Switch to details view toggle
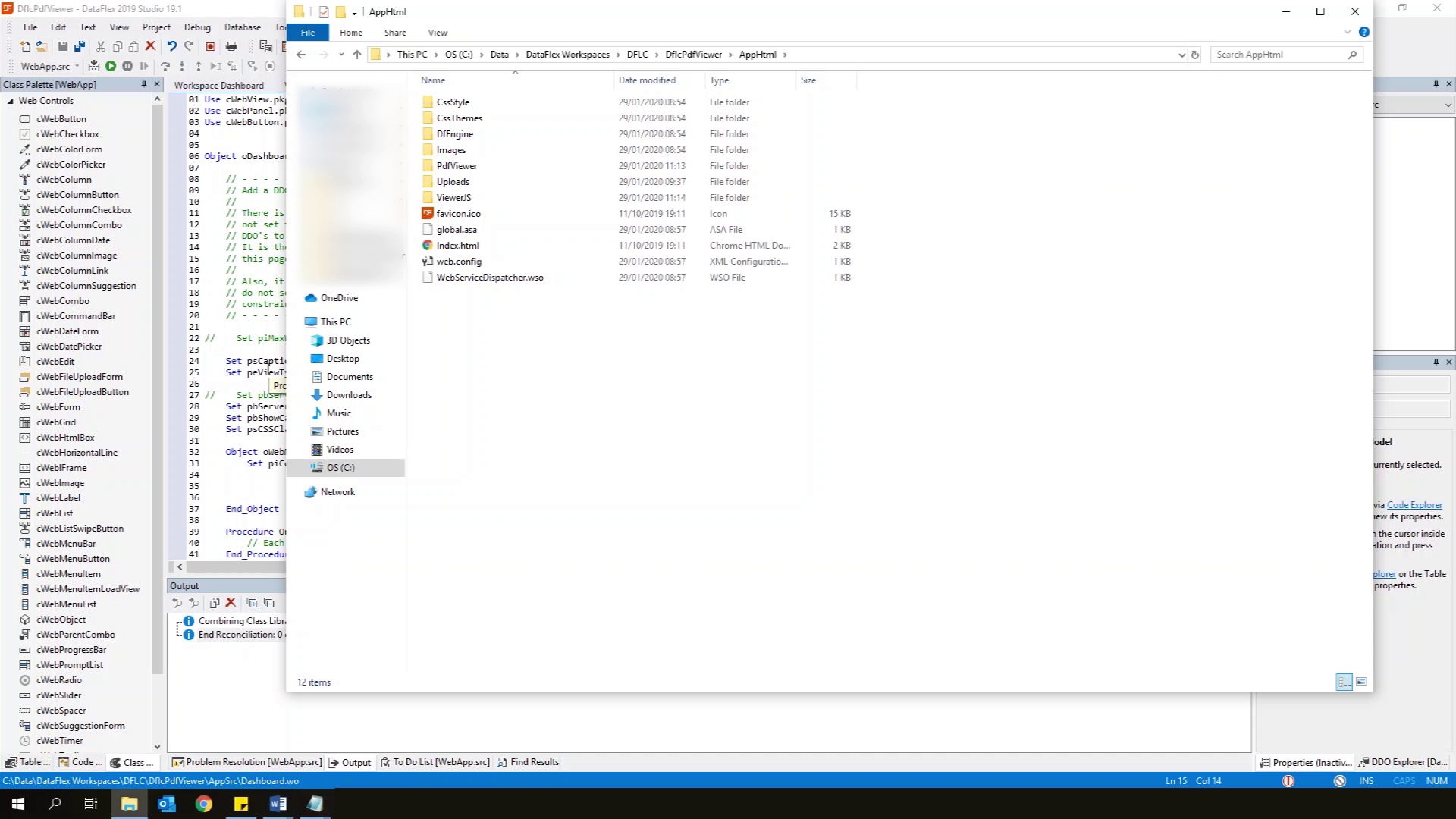The width and height of the screenshot is (1456, 819). click(1344, 682)
